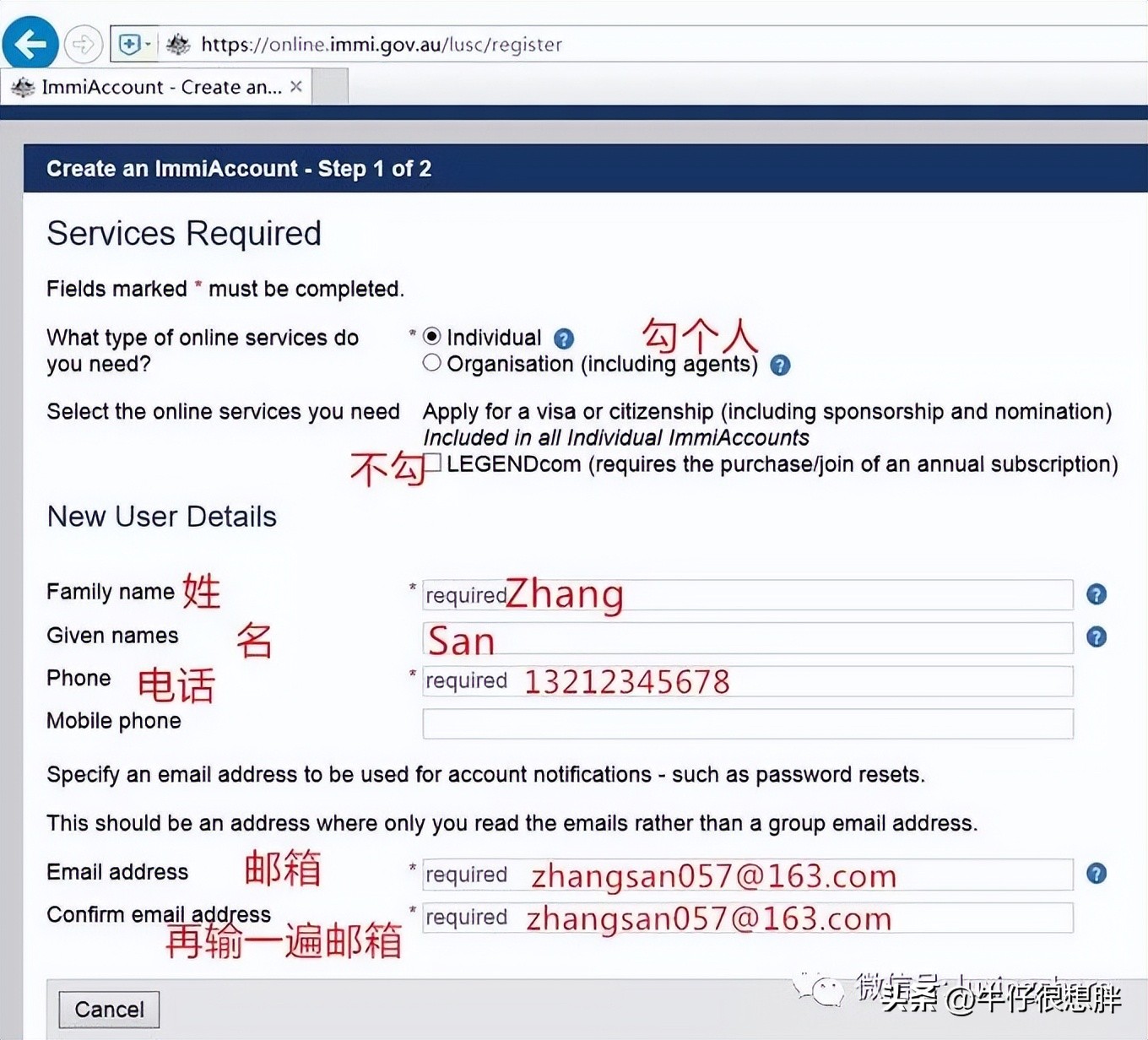Click the Email address input field
This screenshot has height=1040, width=1148.
tap(748, 875)
